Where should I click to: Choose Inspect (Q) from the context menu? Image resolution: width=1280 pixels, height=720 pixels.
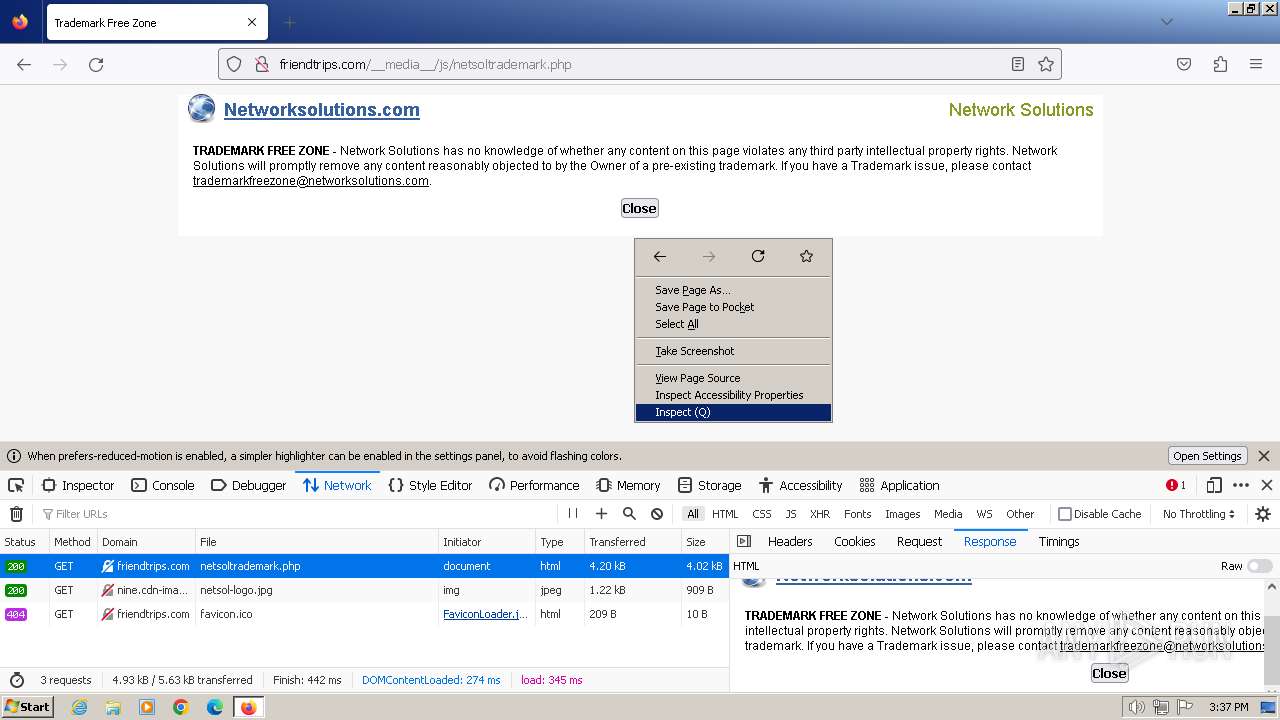(733, 412)
